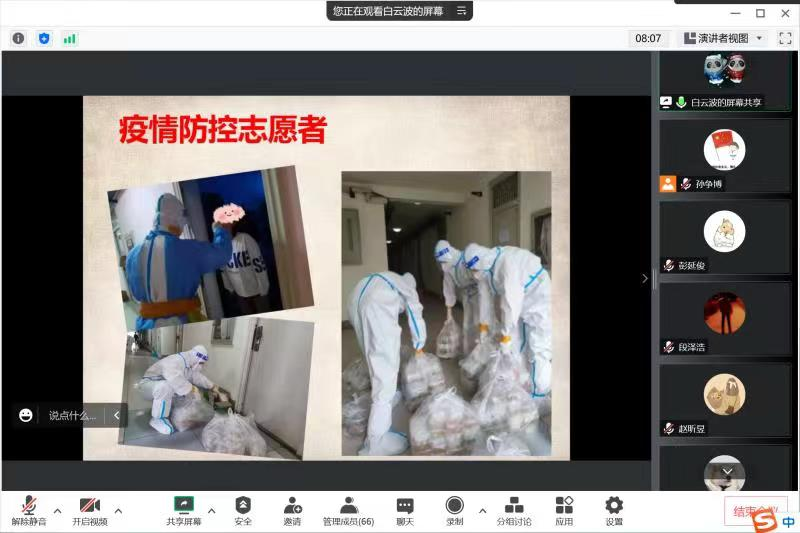Open meeting 设置 settings
This screenshot has width=800, height=533.
click(x=614, y=510)
